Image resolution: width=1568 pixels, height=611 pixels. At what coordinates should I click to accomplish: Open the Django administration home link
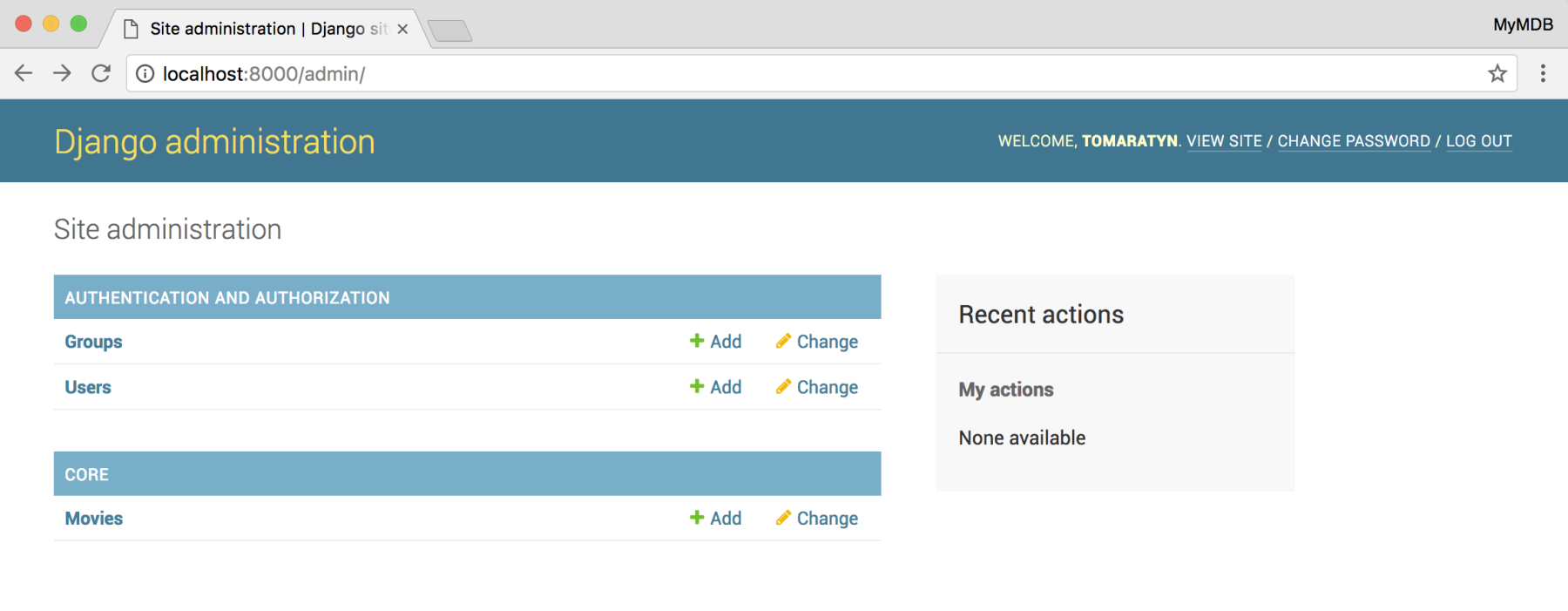pyautogui.click(x=214, y=141)
